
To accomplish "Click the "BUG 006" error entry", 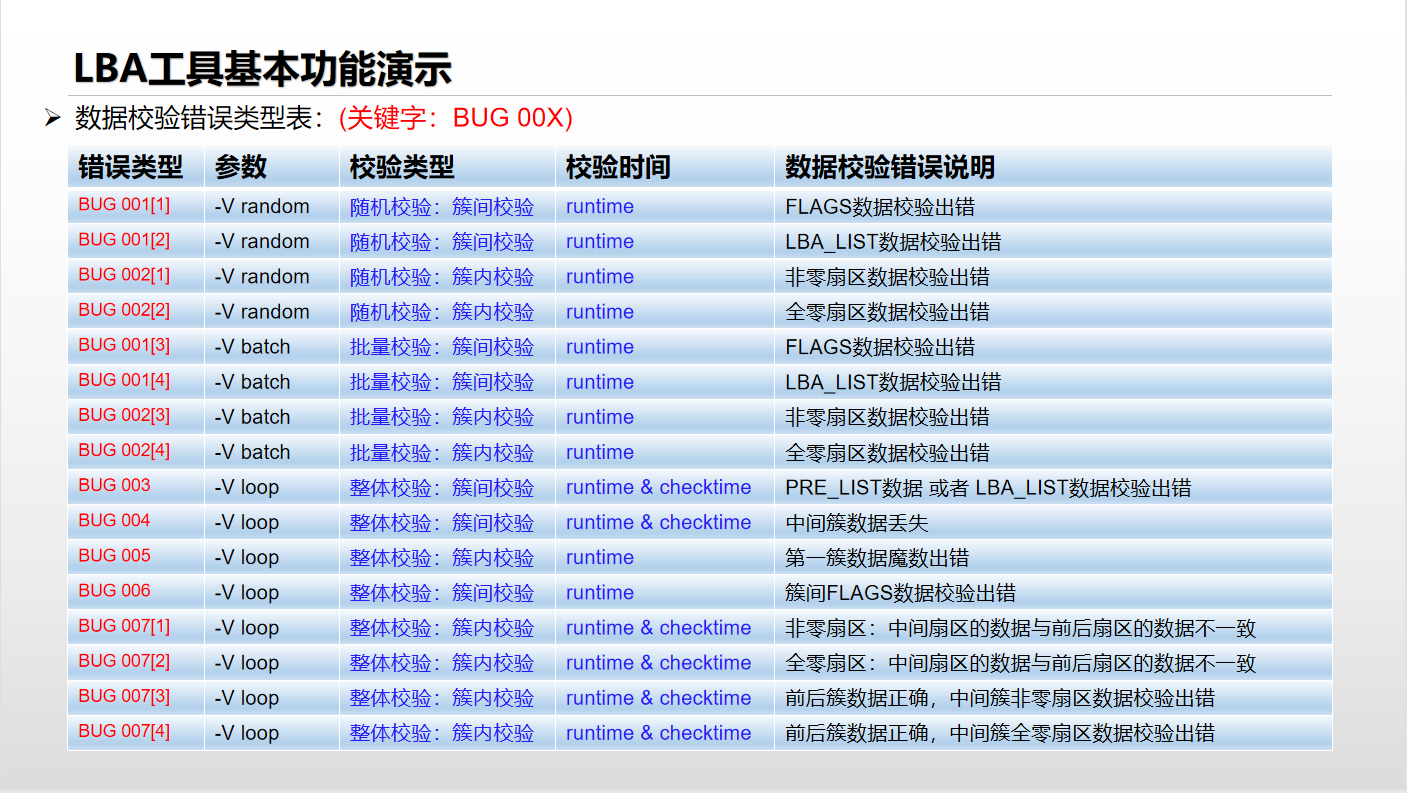I will coord(104,592).
